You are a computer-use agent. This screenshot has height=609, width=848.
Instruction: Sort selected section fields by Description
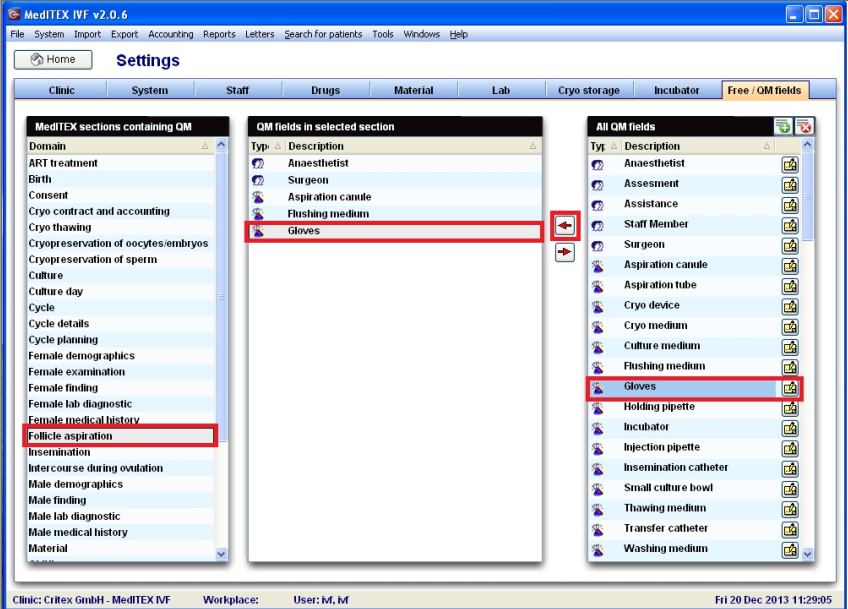[x=413, y=146]
